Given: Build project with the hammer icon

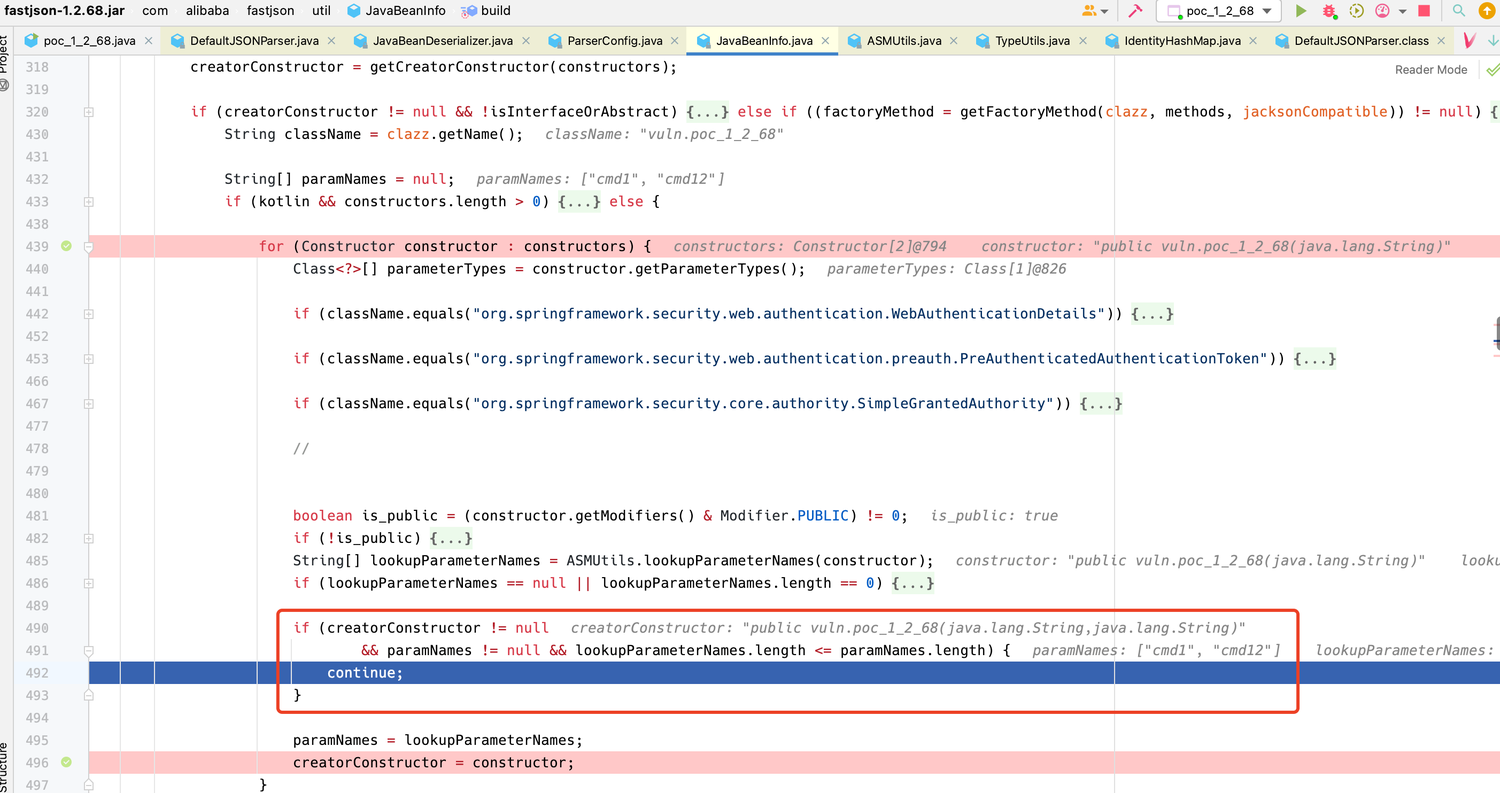Looking at the screenshot, I should [x=1135, y=11].
